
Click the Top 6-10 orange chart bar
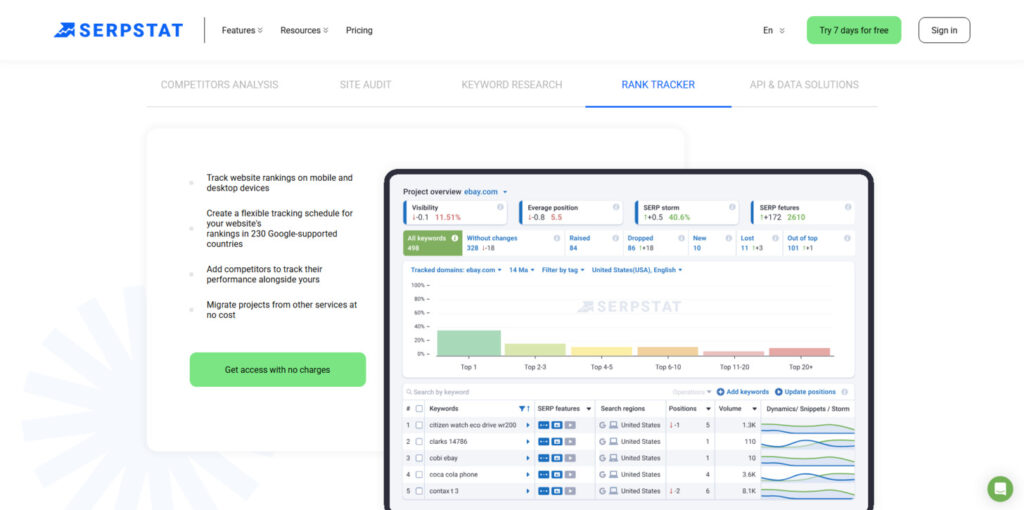click(667, 351)
